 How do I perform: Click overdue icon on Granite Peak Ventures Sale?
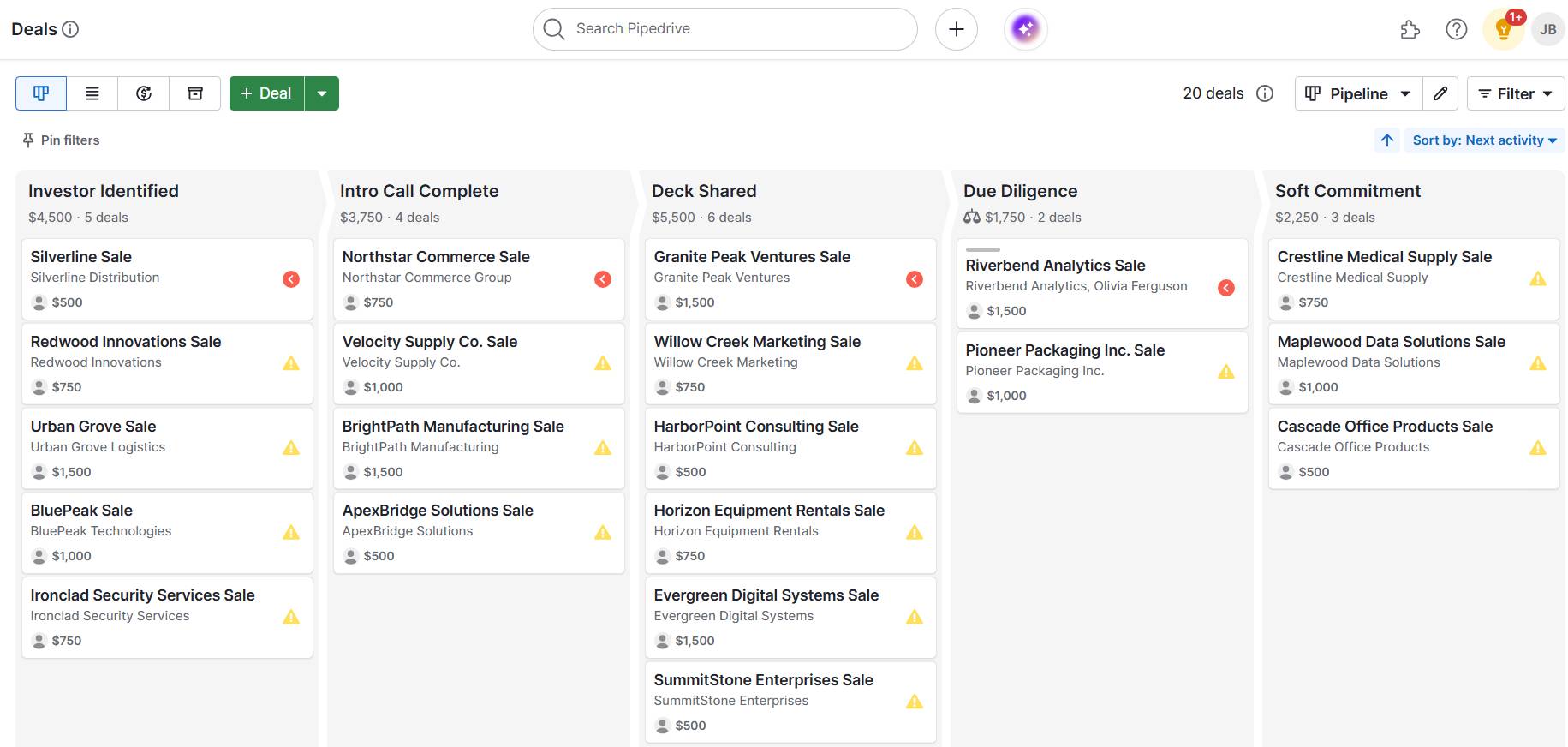915,279
